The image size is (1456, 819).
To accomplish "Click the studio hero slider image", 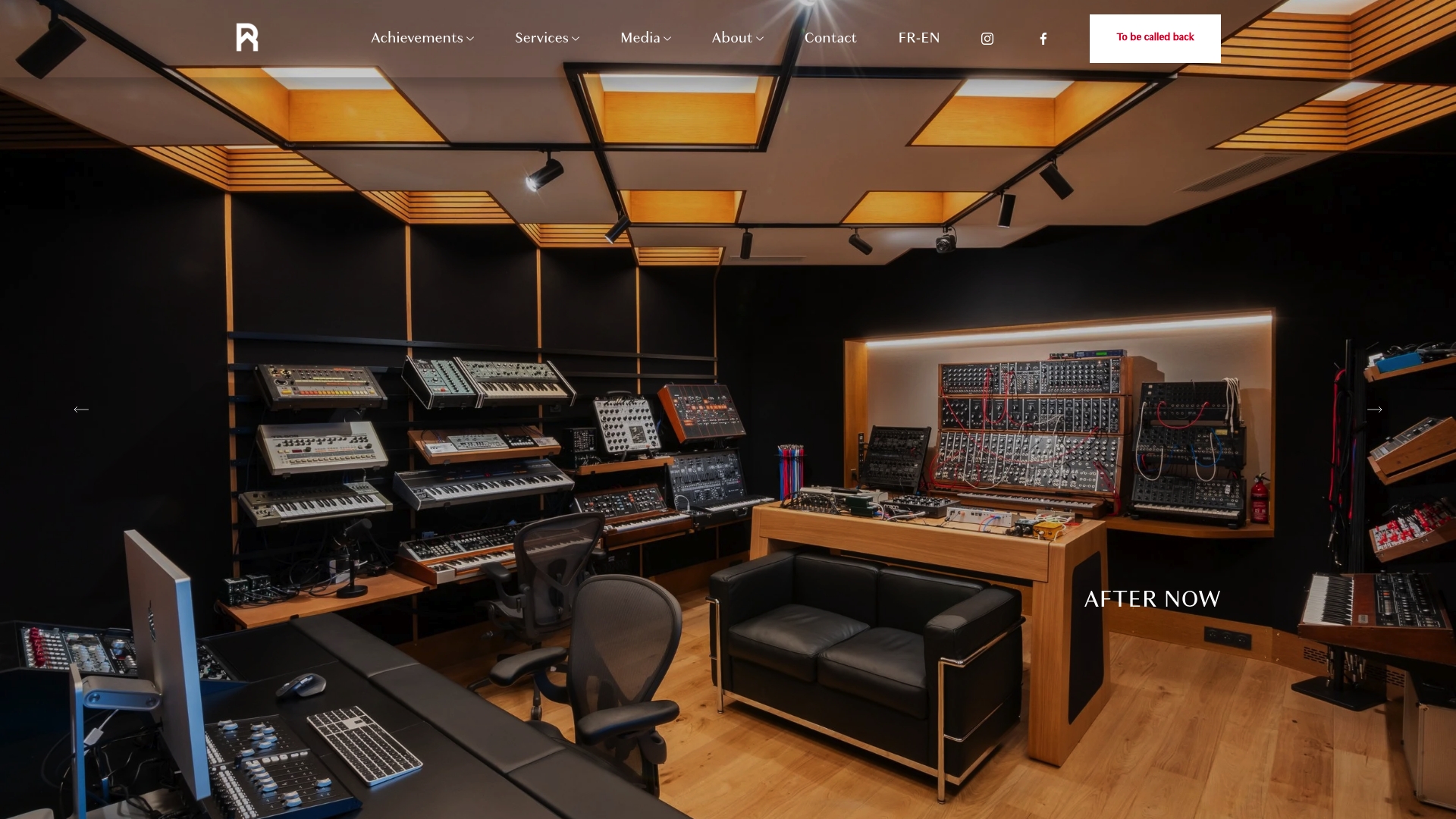I will point(728,409).
